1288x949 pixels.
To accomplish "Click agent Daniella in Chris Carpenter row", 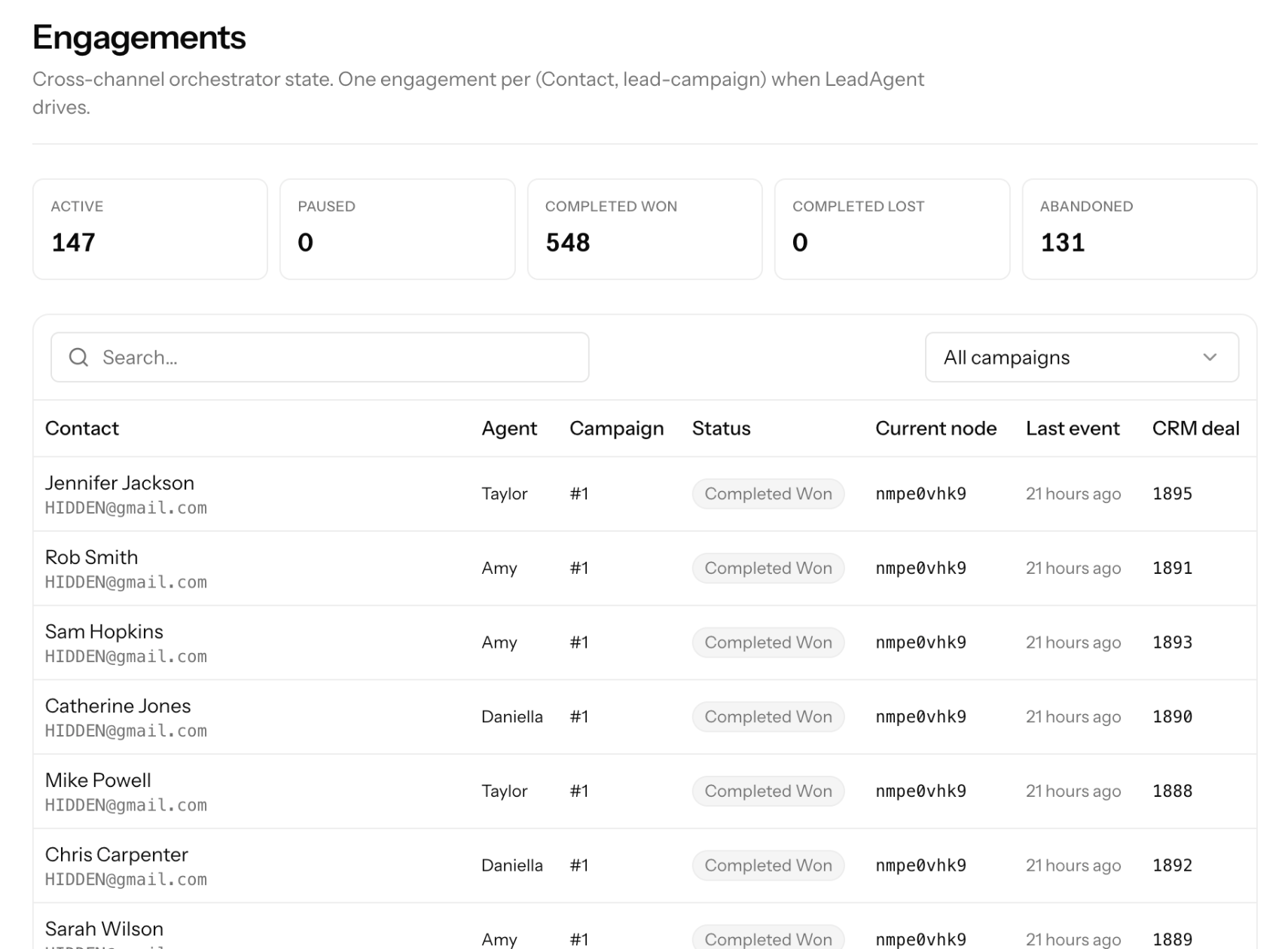I will point(512,865).
